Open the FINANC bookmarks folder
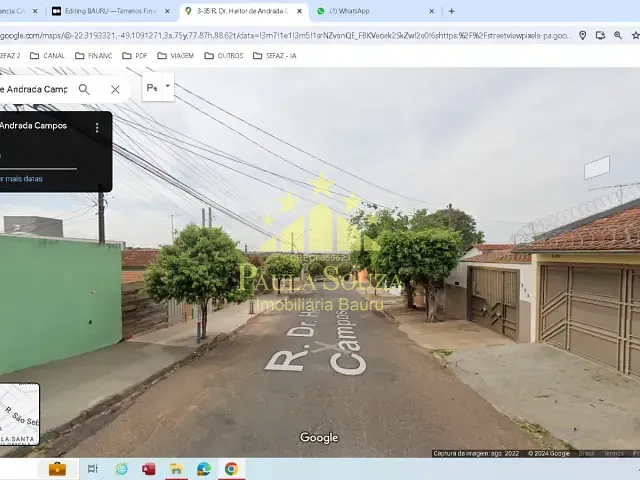 (93, 56)
